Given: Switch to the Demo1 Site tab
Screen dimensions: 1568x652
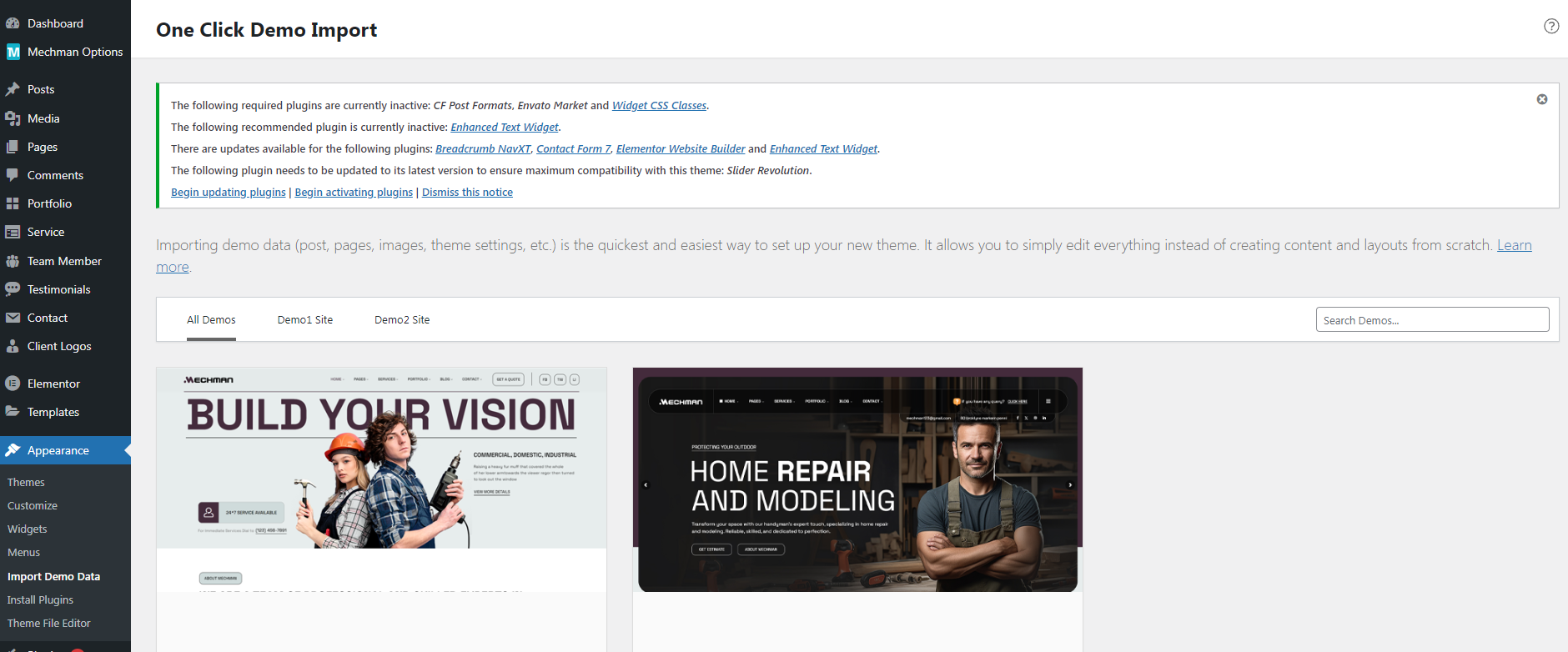Looking at the screenshot, I should click(304, 320).
